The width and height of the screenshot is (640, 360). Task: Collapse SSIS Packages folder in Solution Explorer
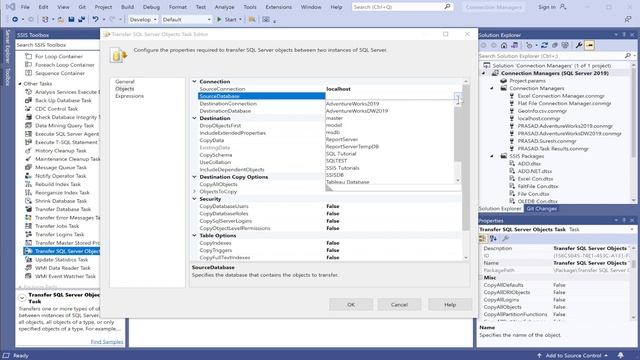[x=492, y=156]
